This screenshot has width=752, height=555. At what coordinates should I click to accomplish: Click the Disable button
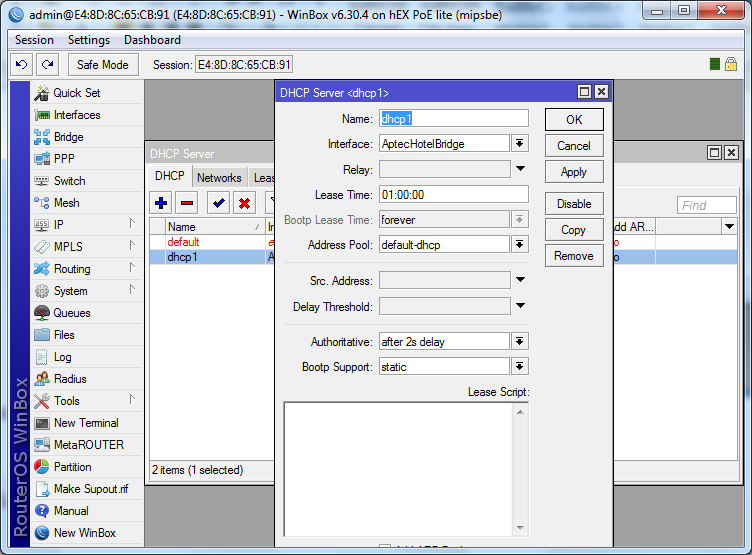click(x=574, y=204)
